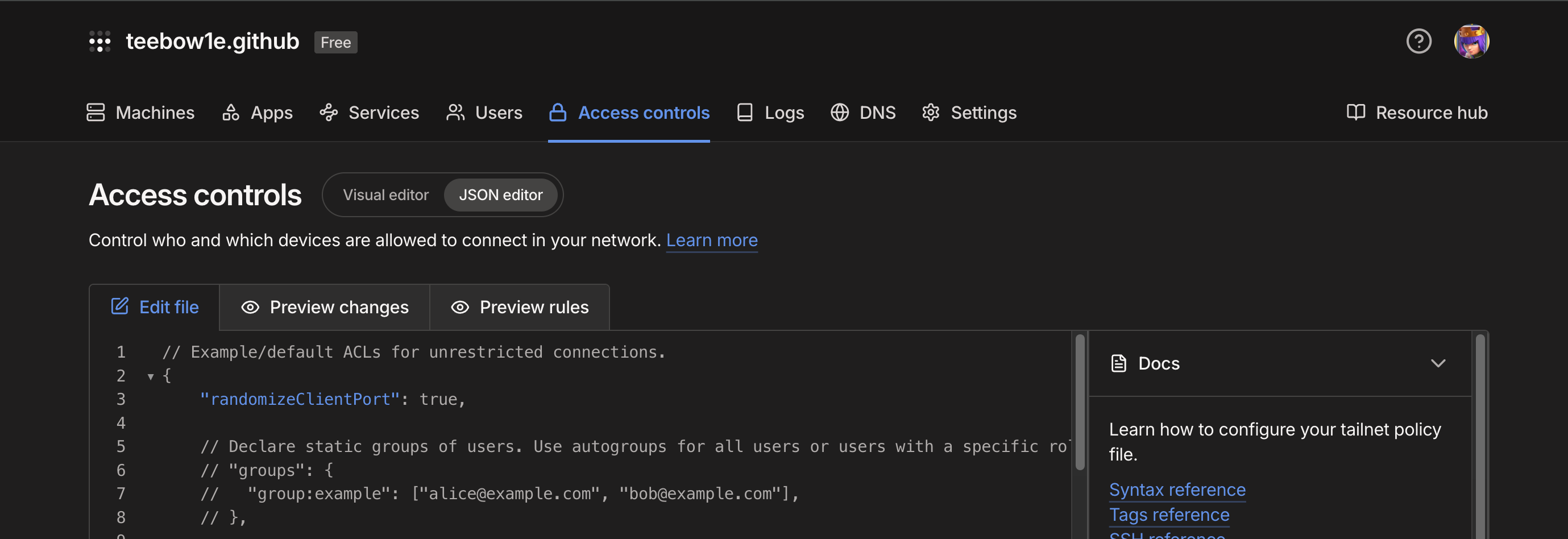
Task: Click the Services icon in navigation
Action: (329, 113)
